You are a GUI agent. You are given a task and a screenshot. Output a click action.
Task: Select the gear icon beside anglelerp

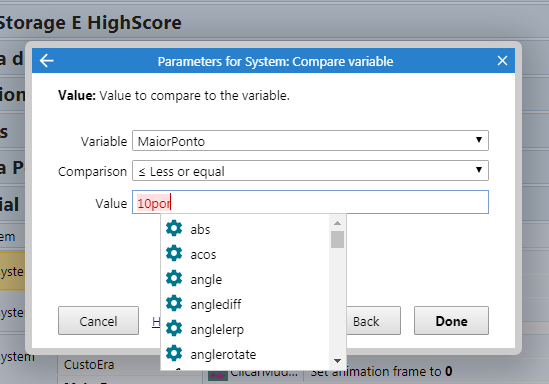click(174, 329)
